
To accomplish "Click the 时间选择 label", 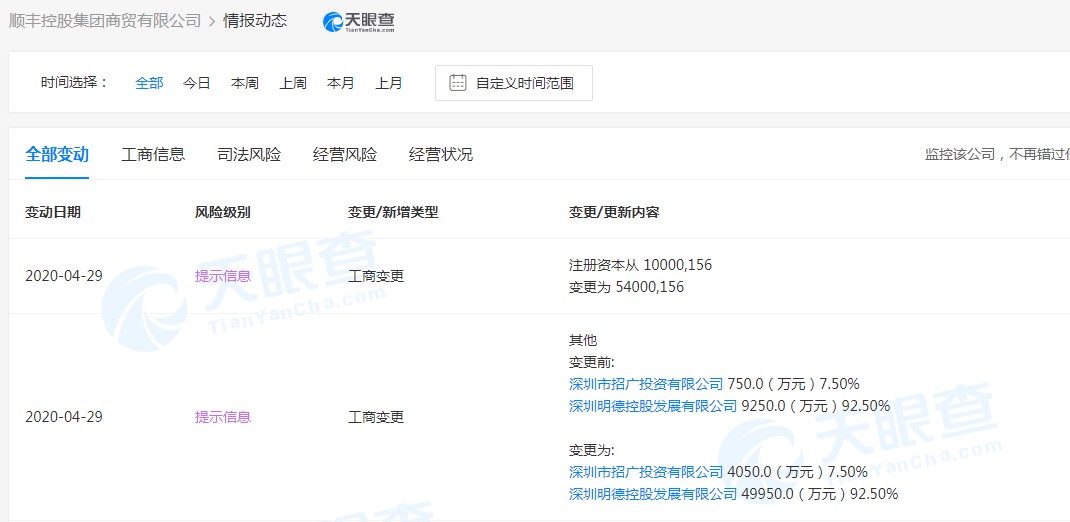I will click(x=74, y=83).
